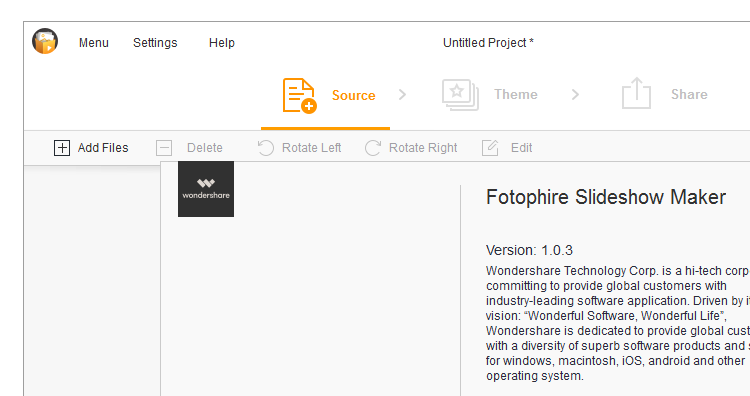
Task: Click the Add Files button label
Action: pyautogui.click(x=103, y=148)
